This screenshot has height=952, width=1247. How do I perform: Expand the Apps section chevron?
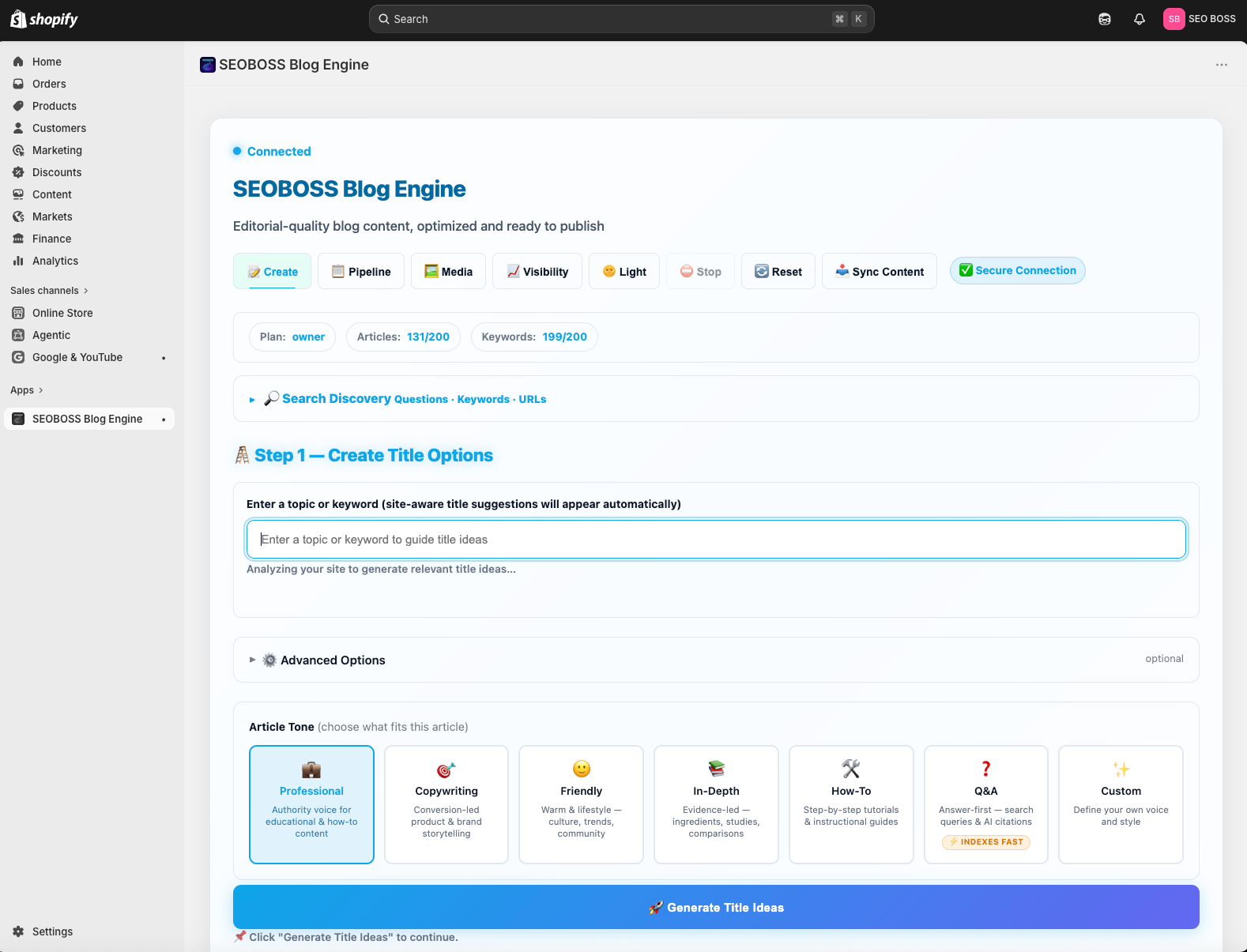41,390
